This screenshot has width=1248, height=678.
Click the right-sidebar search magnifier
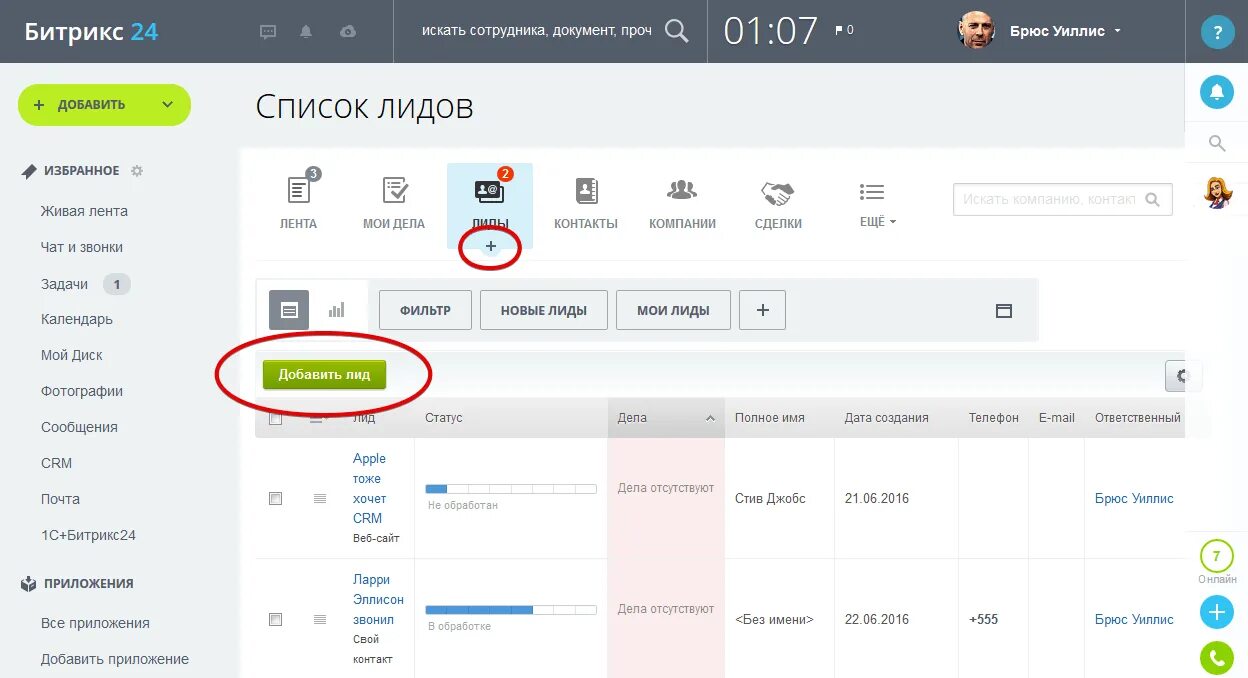click(1217, 143)
